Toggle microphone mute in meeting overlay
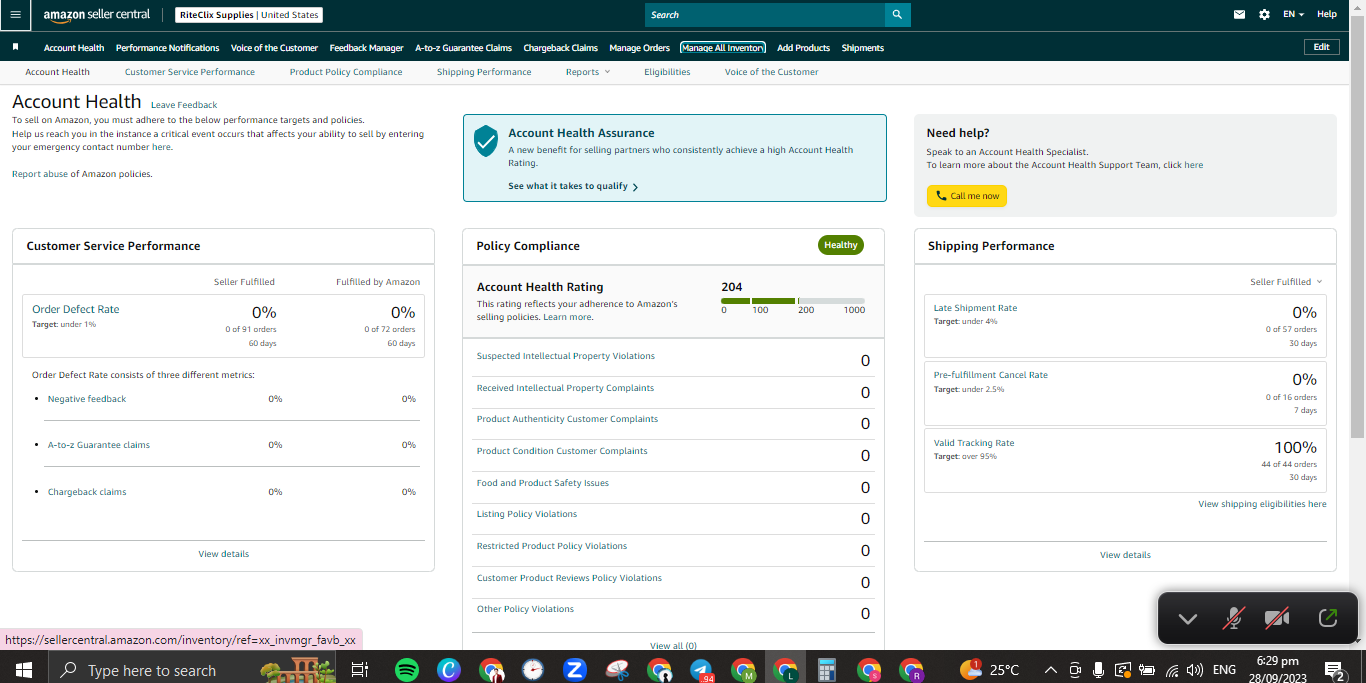 pos(1234,618)
